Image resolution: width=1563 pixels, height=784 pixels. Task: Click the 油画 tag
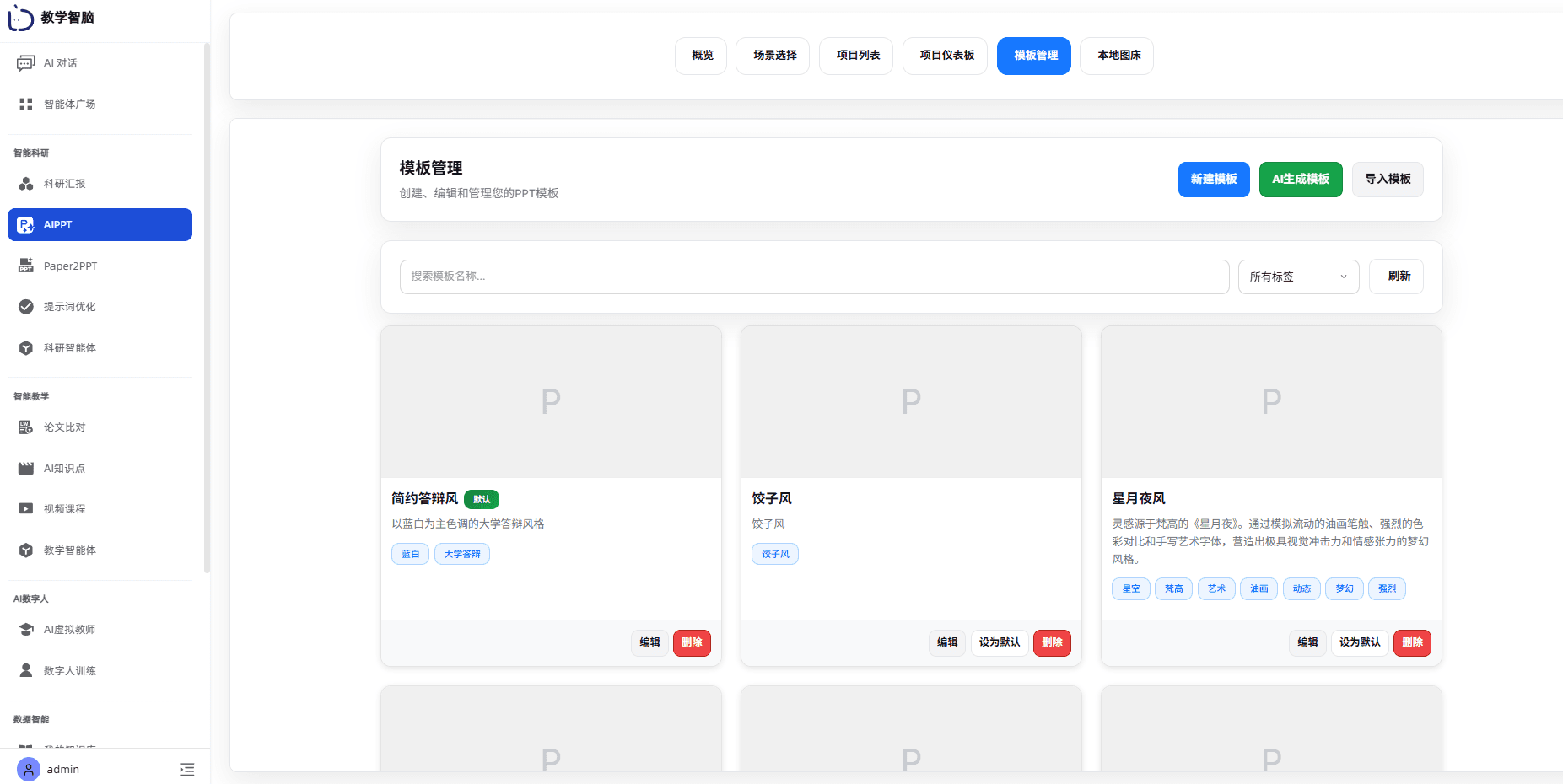(1259, 589)
